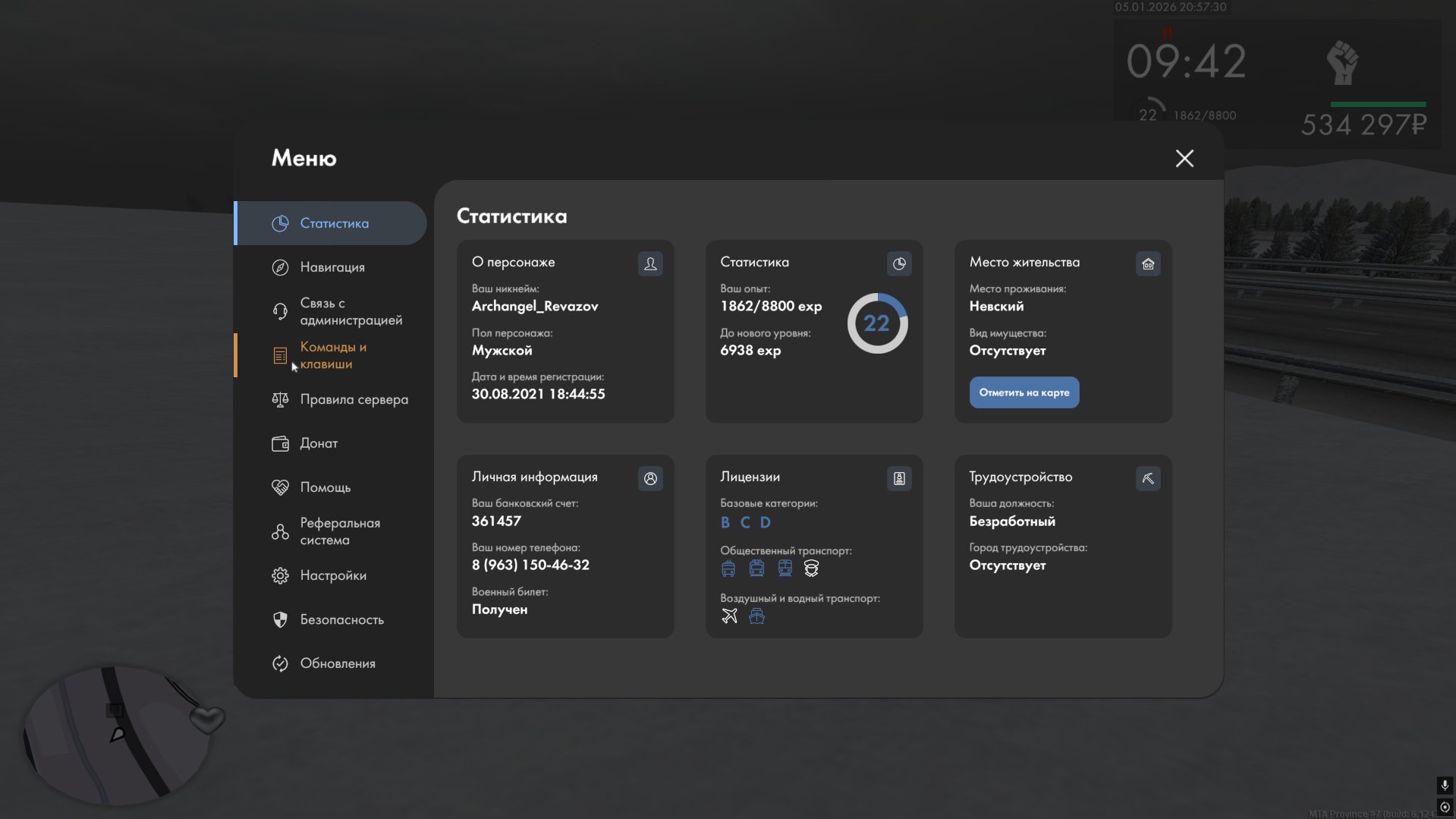Image resolution: width=1456 pixels, height=819 pixels.
Task: Click the handshake heart icon beside Помощь
Action: pos(280,487)
